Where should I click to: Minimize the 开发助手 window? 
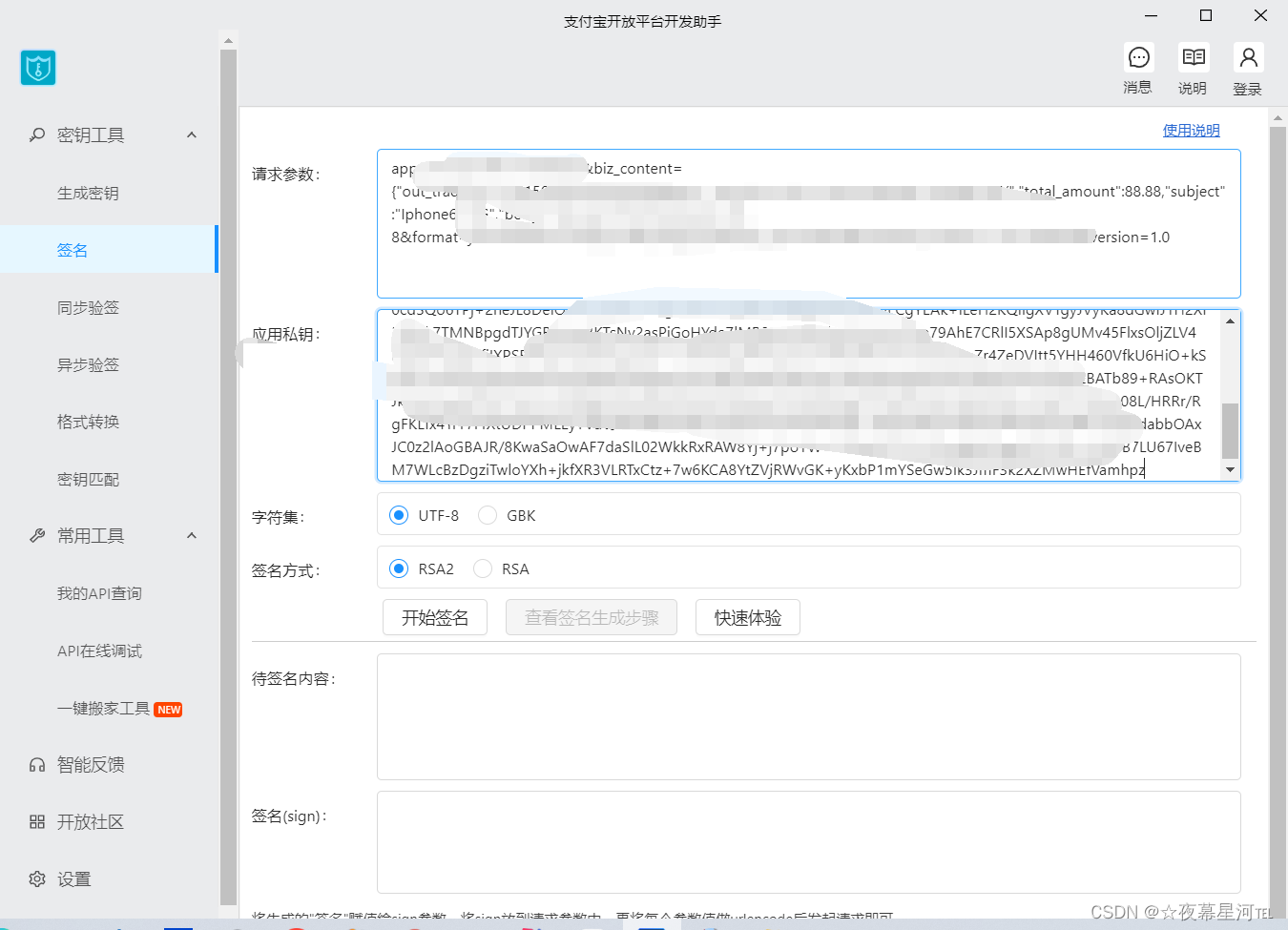tap(1152, 15)
